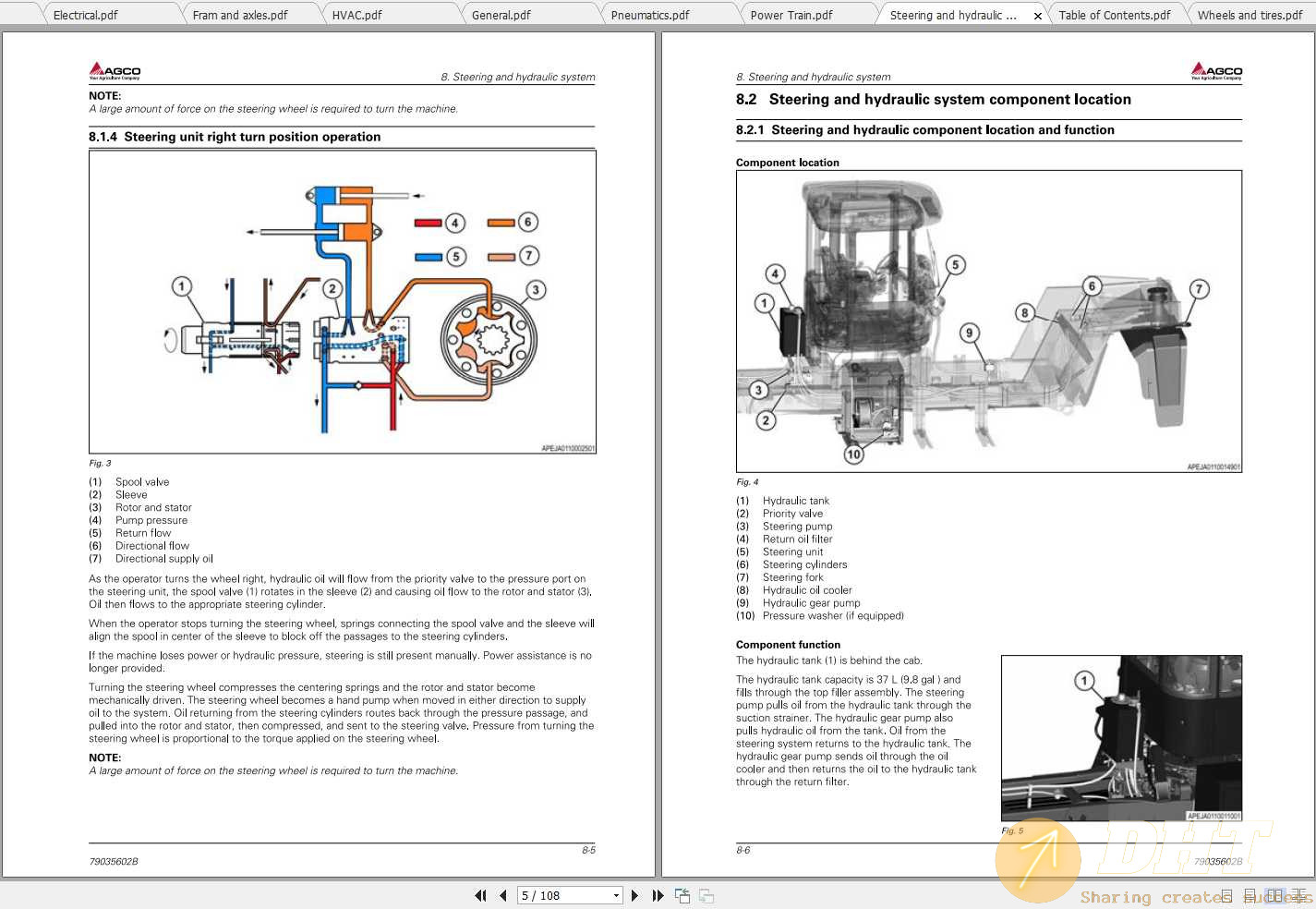Switch to Power Train.pdf tab

791,15
